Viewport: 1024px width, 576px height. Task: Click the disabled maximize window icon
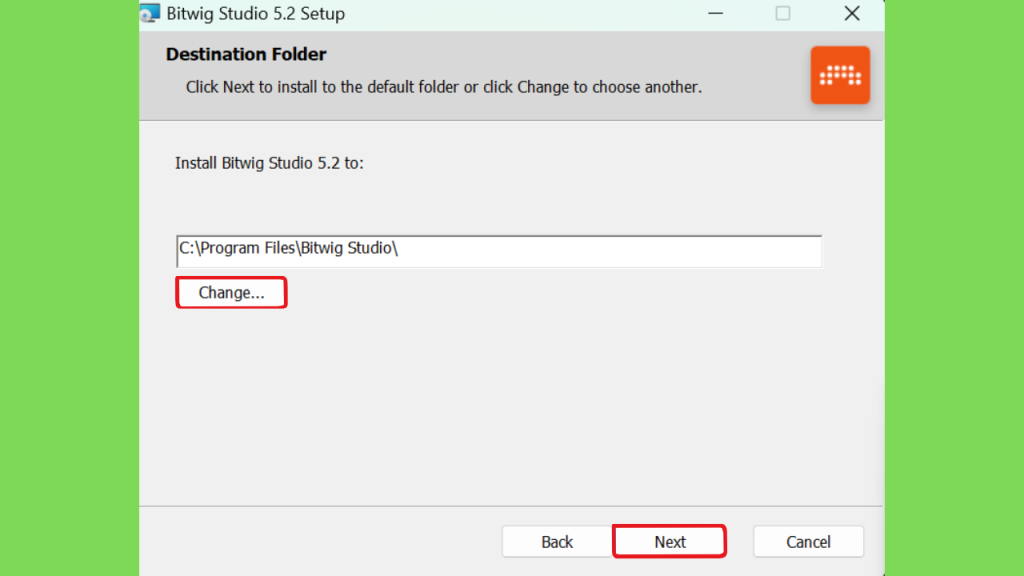pos(783,13)
